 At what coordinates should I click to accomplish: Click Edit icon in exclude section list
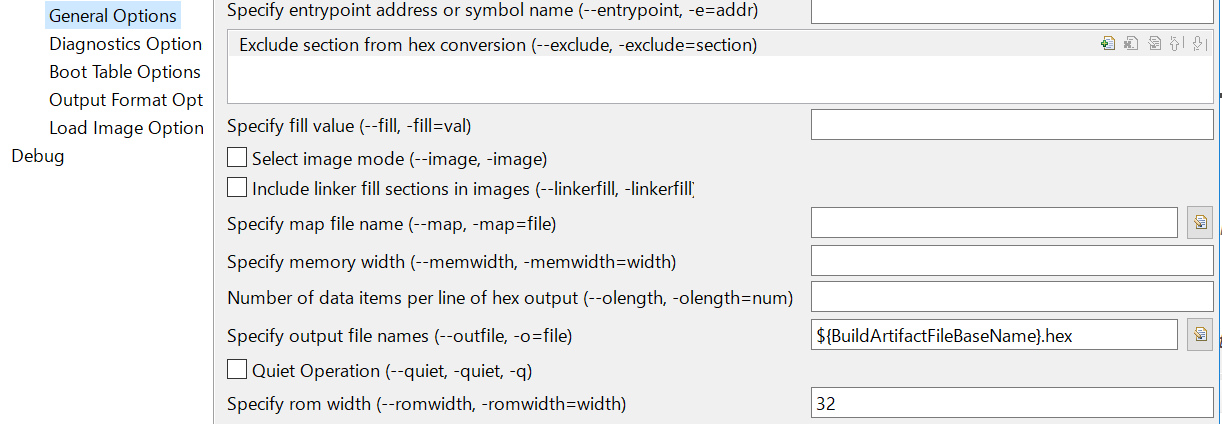1154,44
